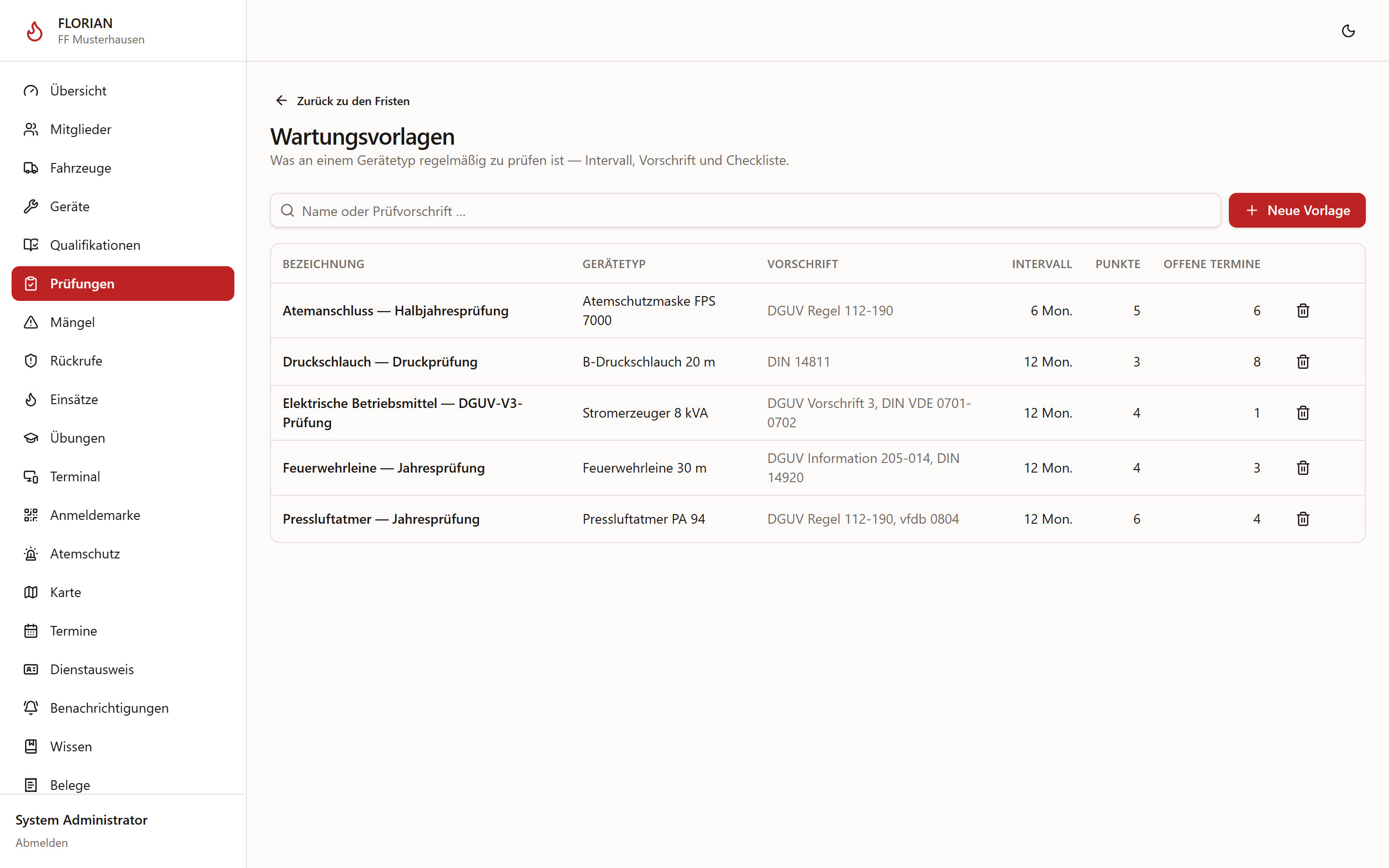Screen dimensions: 1389x868
Task: Click the FLORIAN flame logo
Action: (x=34, y=31)
